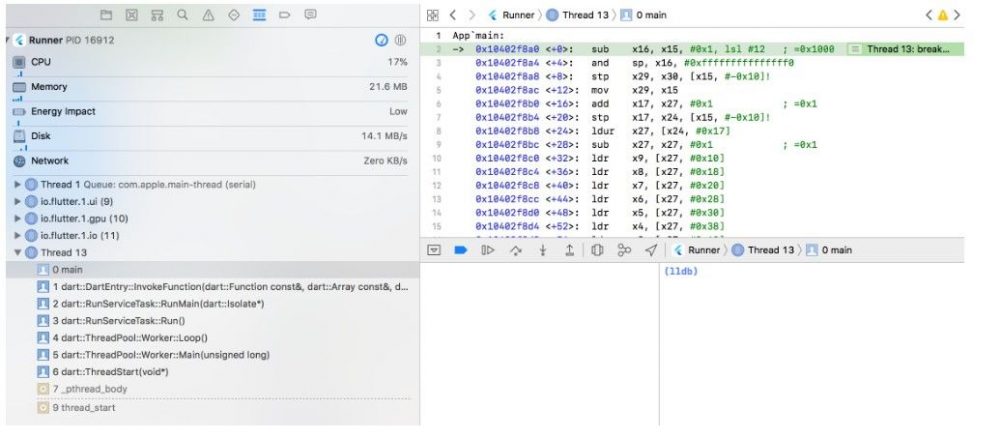Click Runner in editor jump bar

pos(511,15)
